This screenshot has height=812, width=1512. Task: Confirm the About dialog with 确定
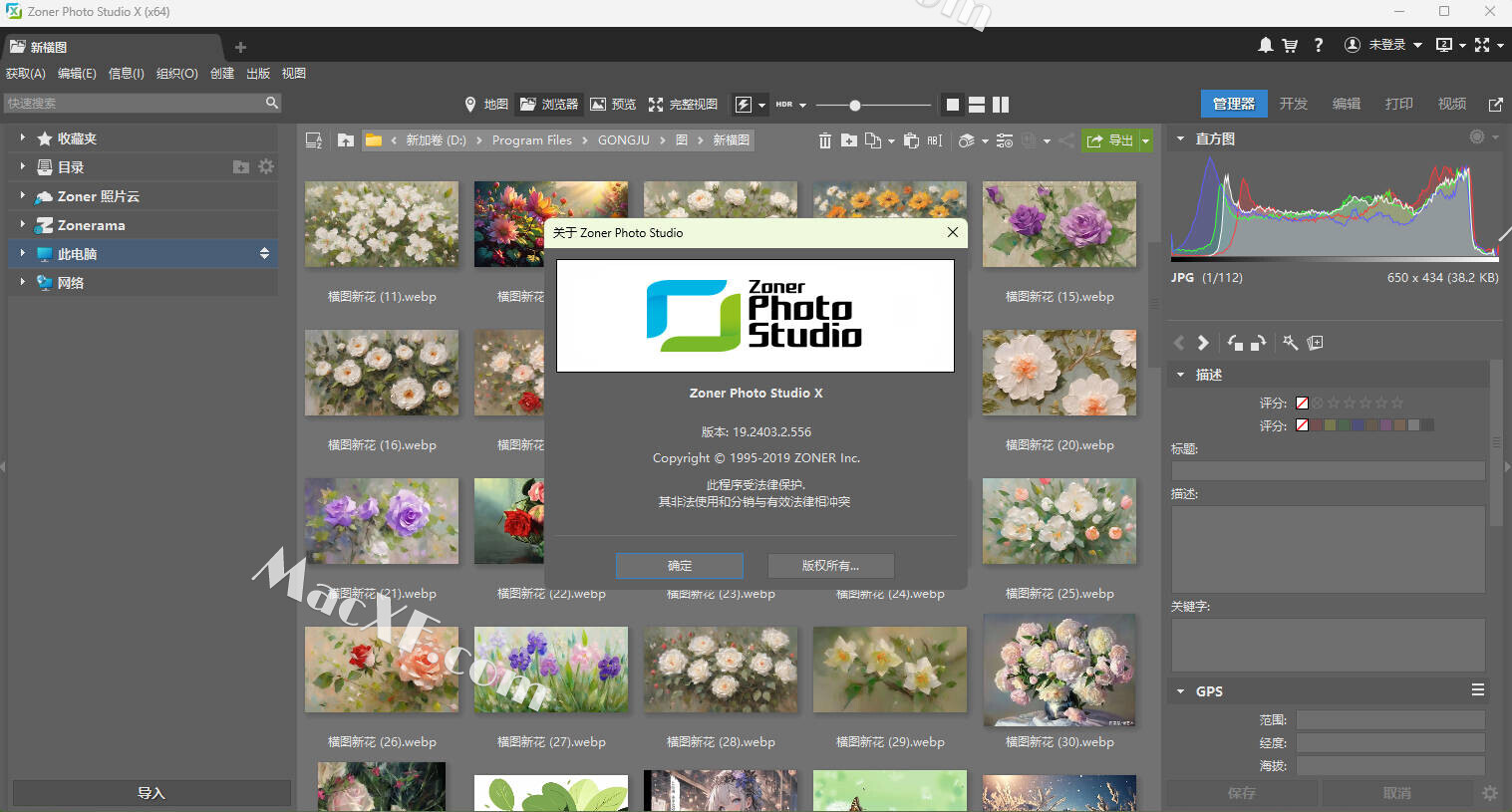click(680, 565)
